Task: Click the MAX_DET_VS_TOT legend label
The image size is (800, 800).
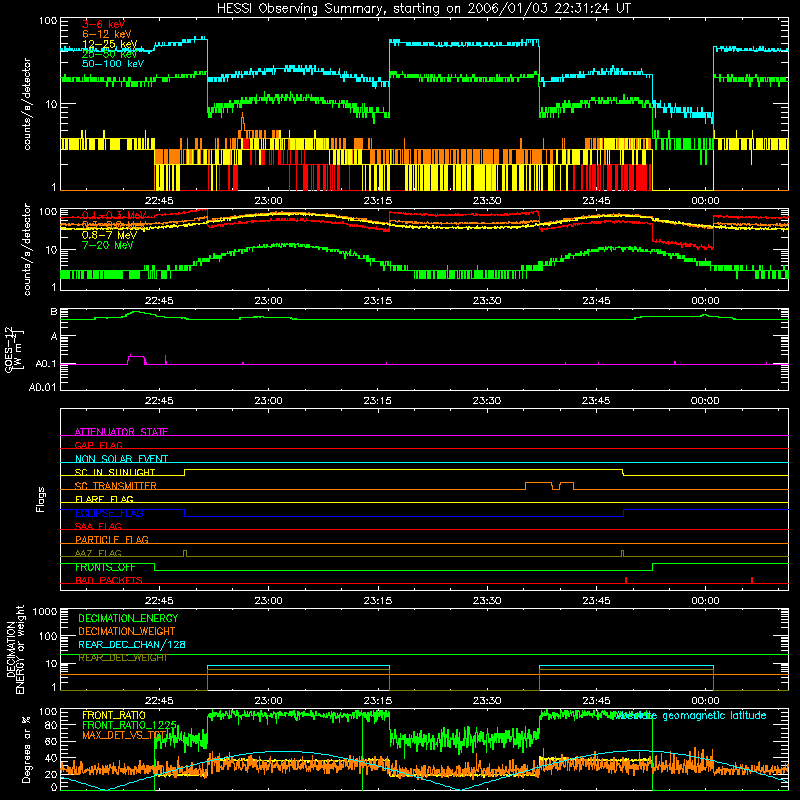Action: click(124, 735)
